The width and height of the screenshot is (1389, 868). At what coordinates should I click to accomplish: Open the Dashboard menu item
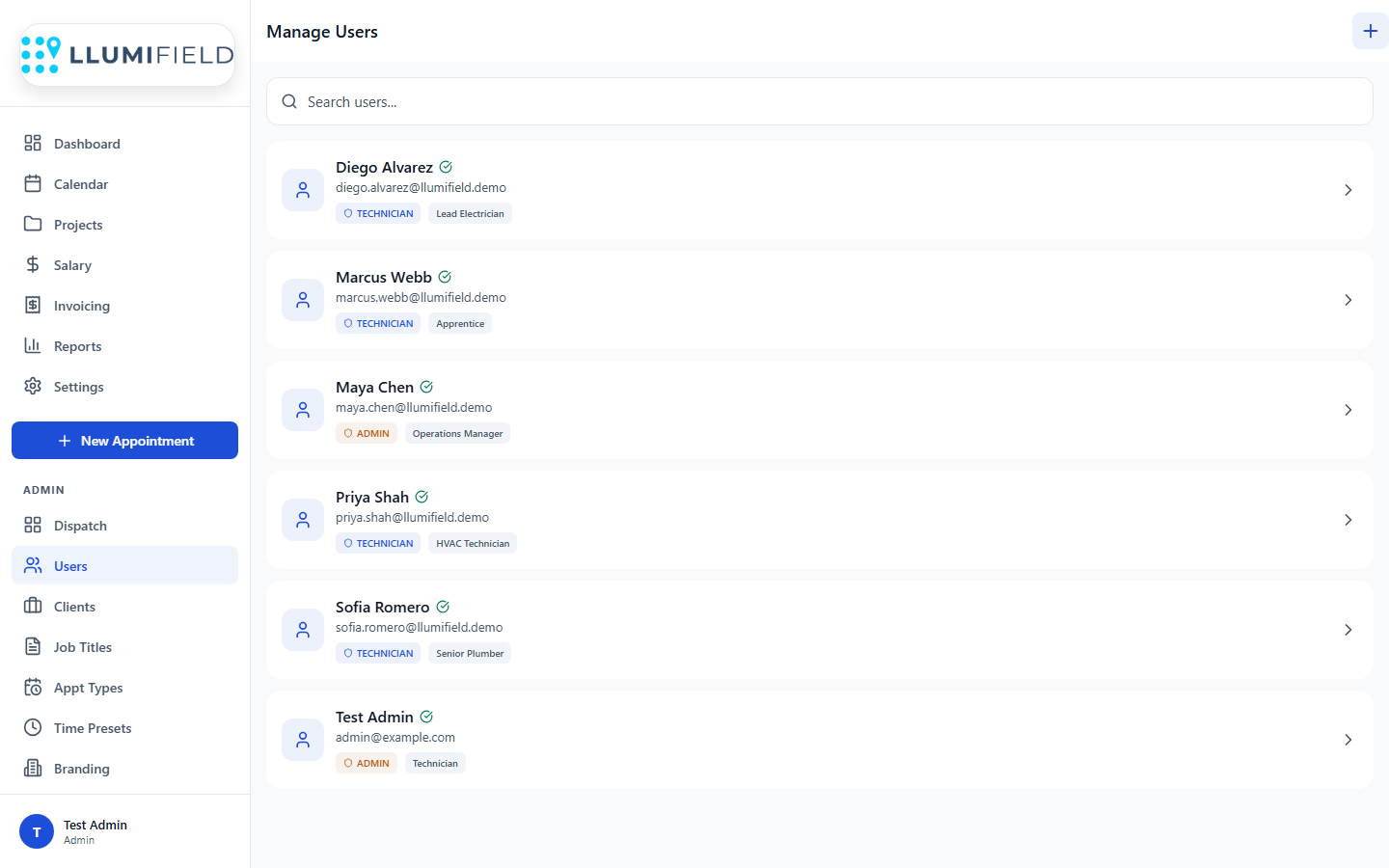point(124,144)
